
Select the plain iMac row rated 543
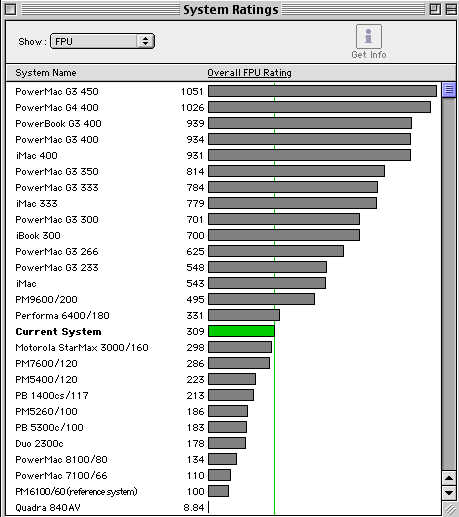pyautogui.click(x=223, y=283)
